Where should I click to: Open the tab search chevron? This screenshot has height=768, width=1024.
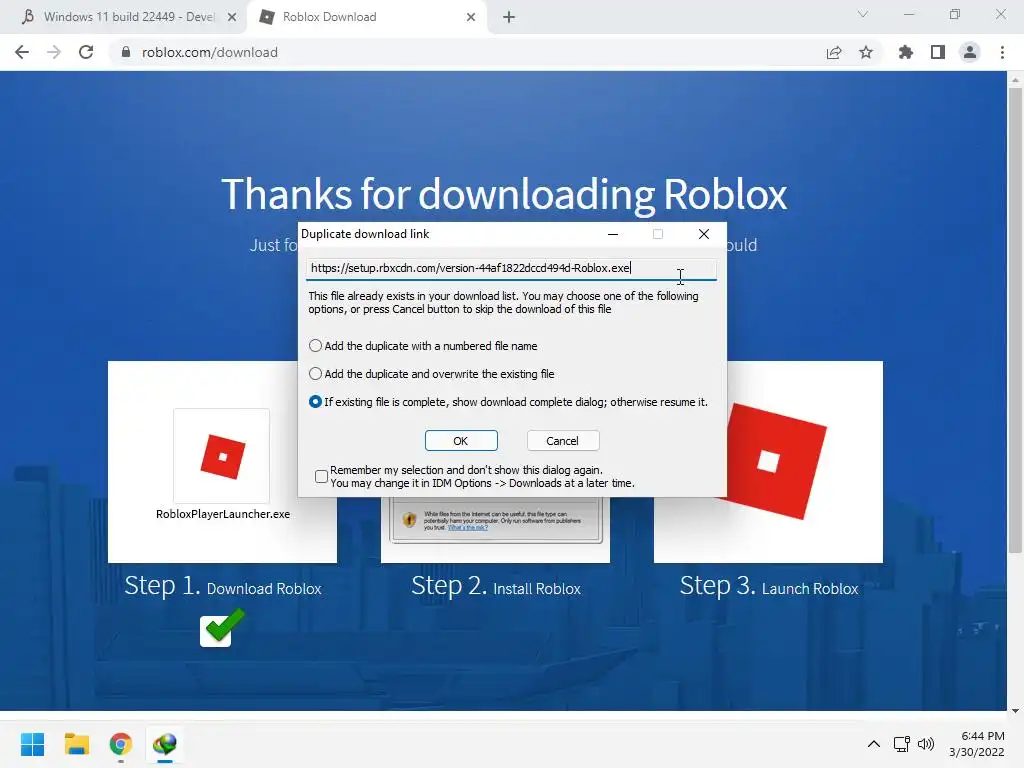(863, 14)
